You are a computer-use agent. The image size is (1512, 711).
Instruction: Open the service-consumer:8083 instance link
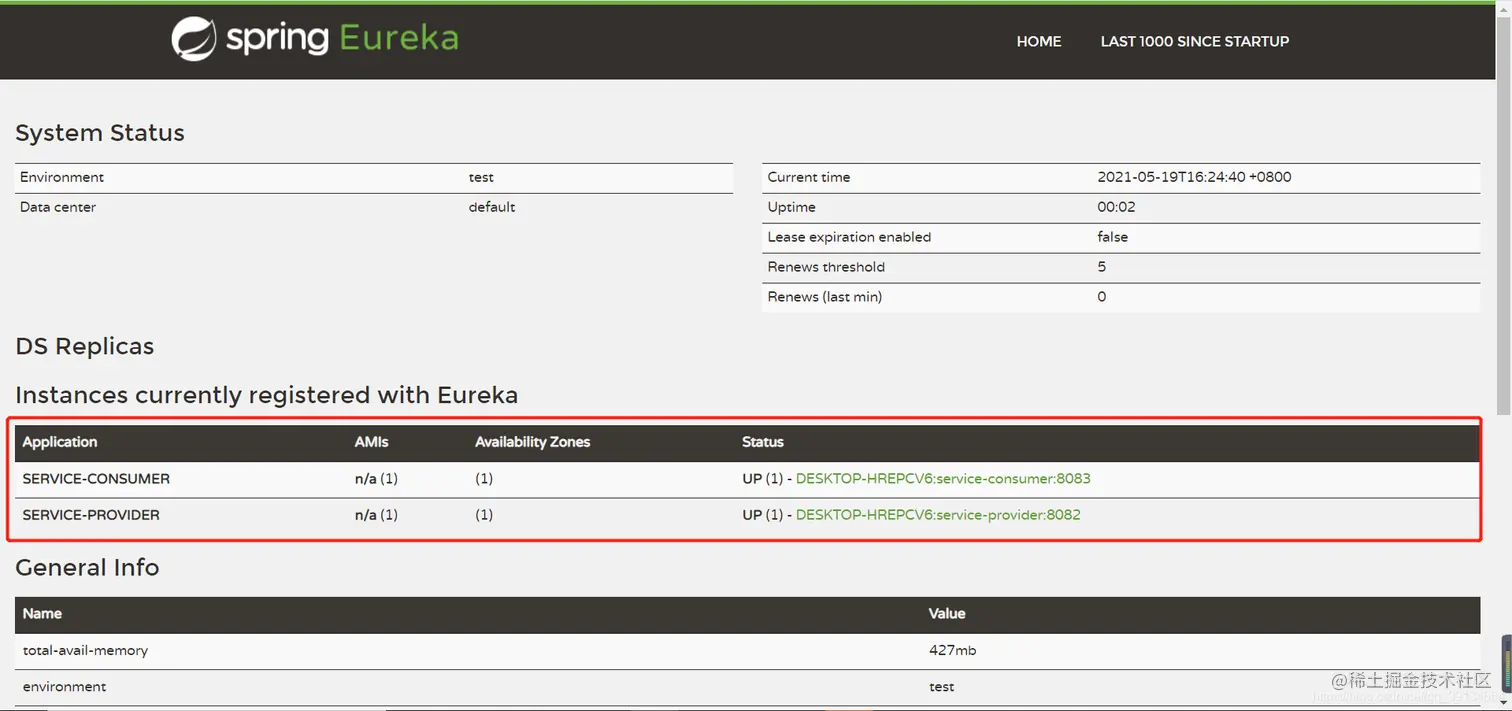tap(943, 479)
